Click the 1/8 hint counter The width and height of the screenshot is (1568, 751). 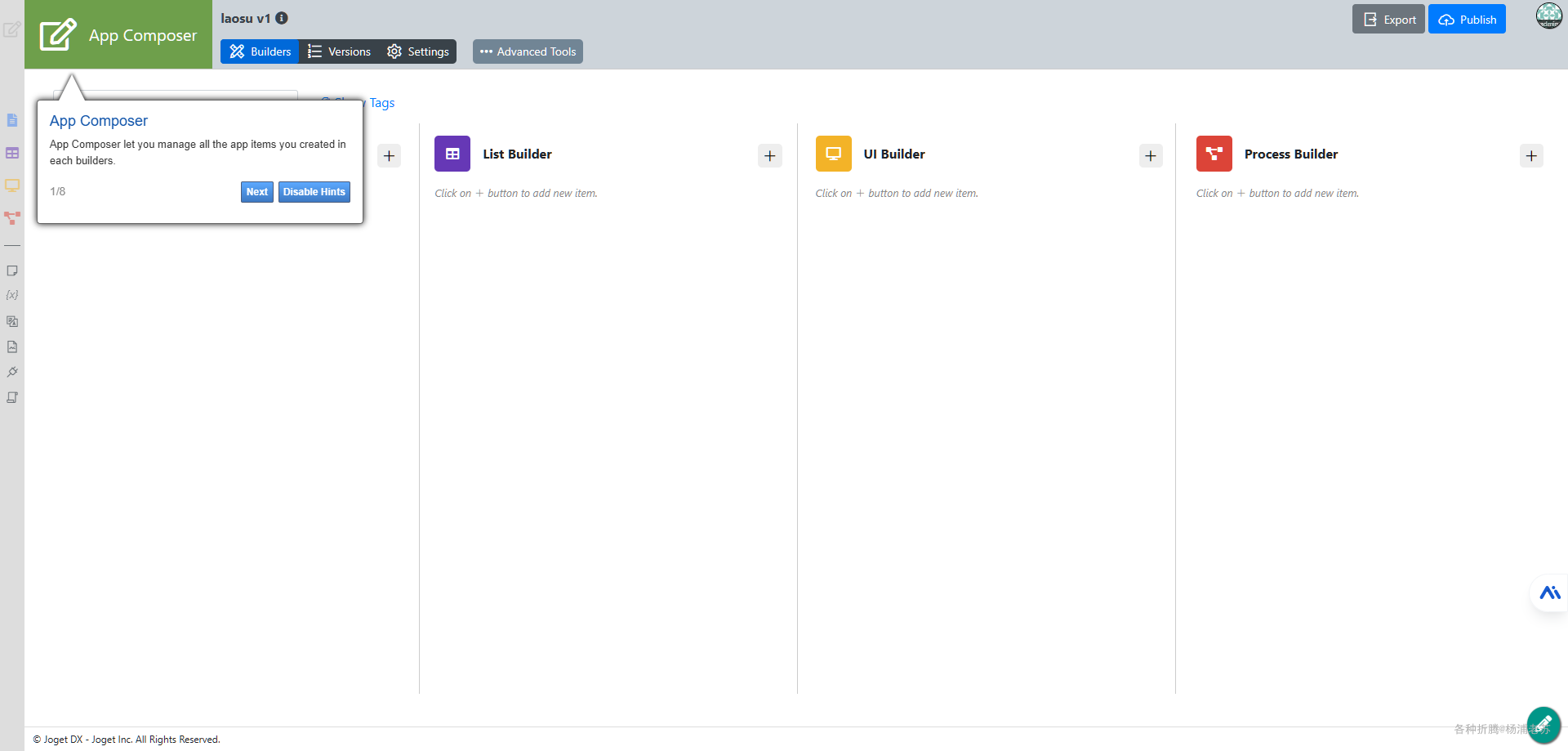click(x=57, y=191)
